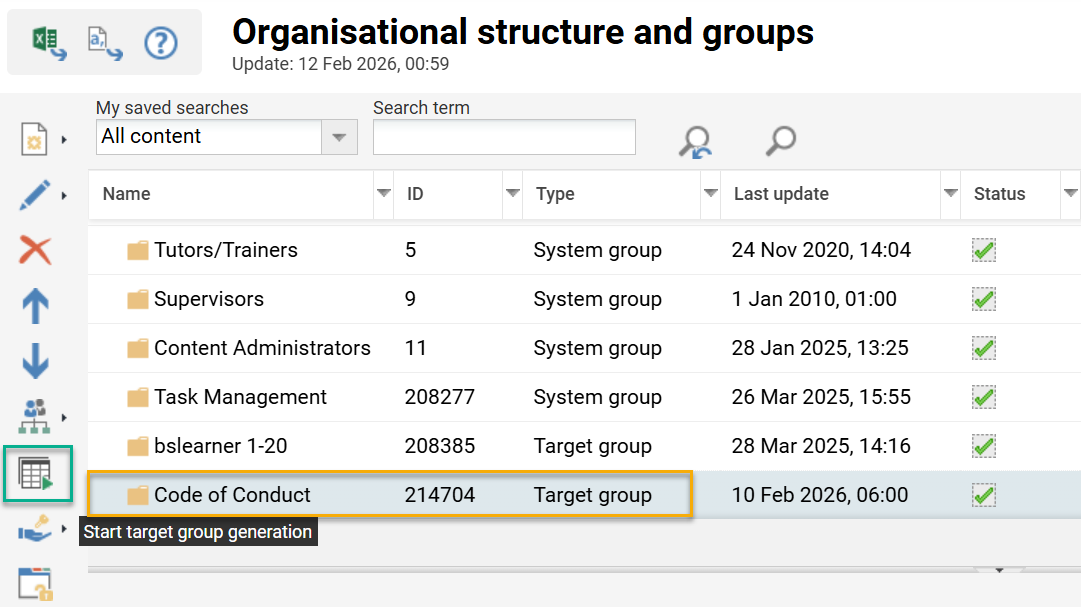Move the selected entry up
This screenshot has width=1081, height=607.
pos(36,305)
